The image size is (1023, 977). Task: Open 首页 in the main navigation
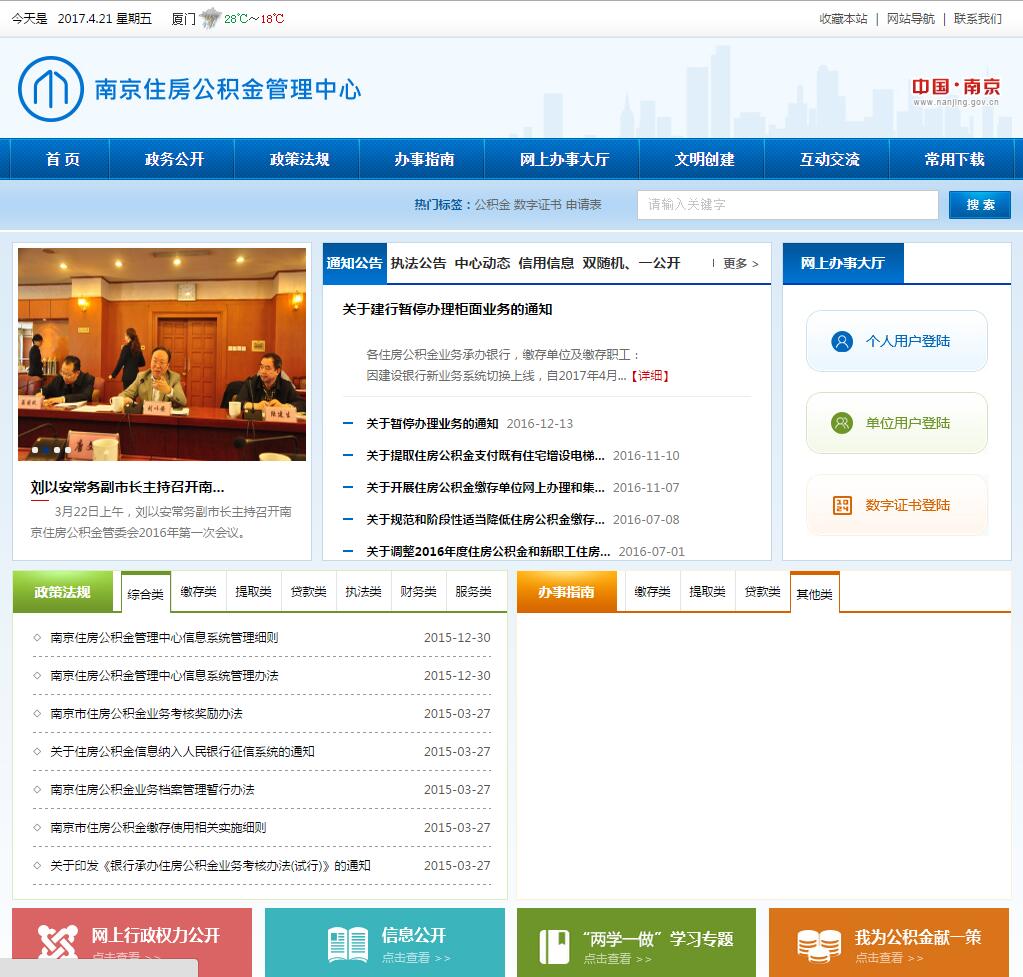tap(63, 159)
